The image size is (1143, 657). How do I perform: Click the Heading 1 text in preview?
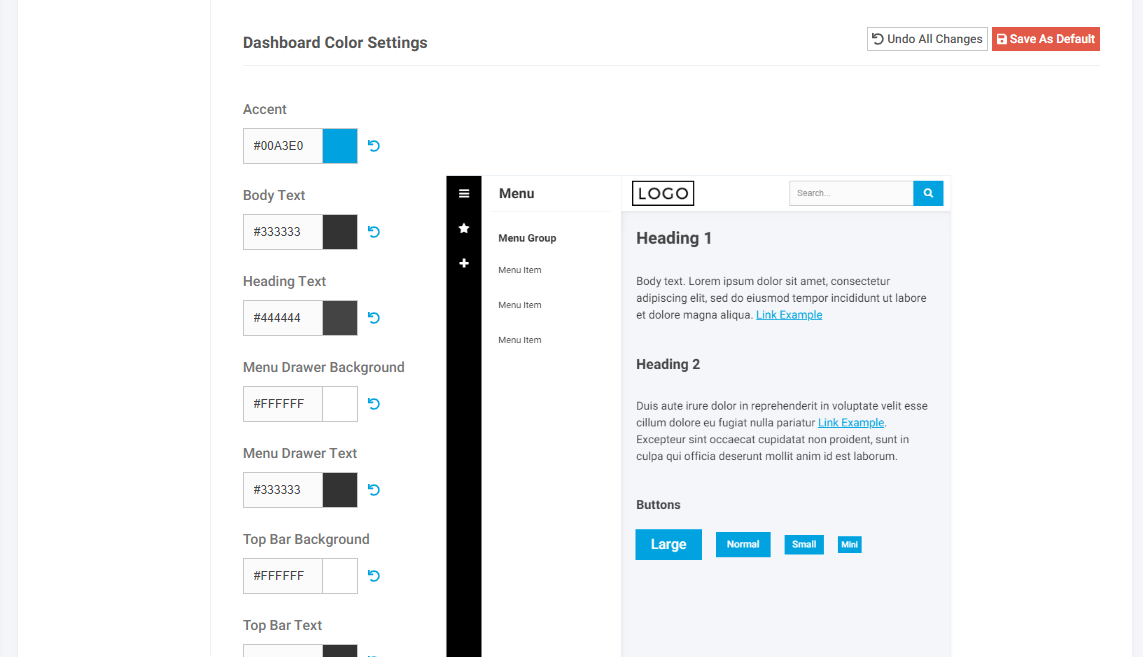click(674, 238)
